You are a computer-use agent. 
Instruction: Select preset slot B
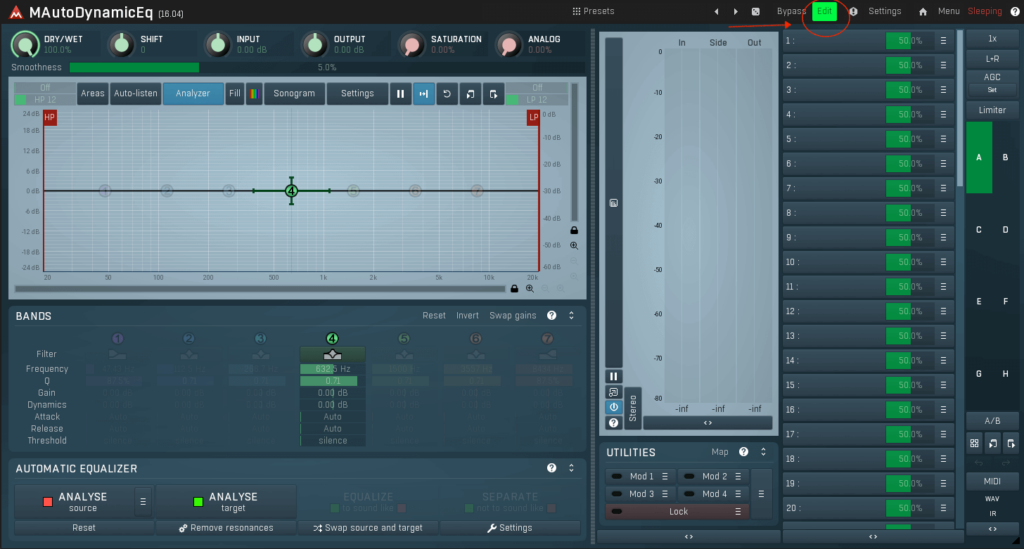1005,157
